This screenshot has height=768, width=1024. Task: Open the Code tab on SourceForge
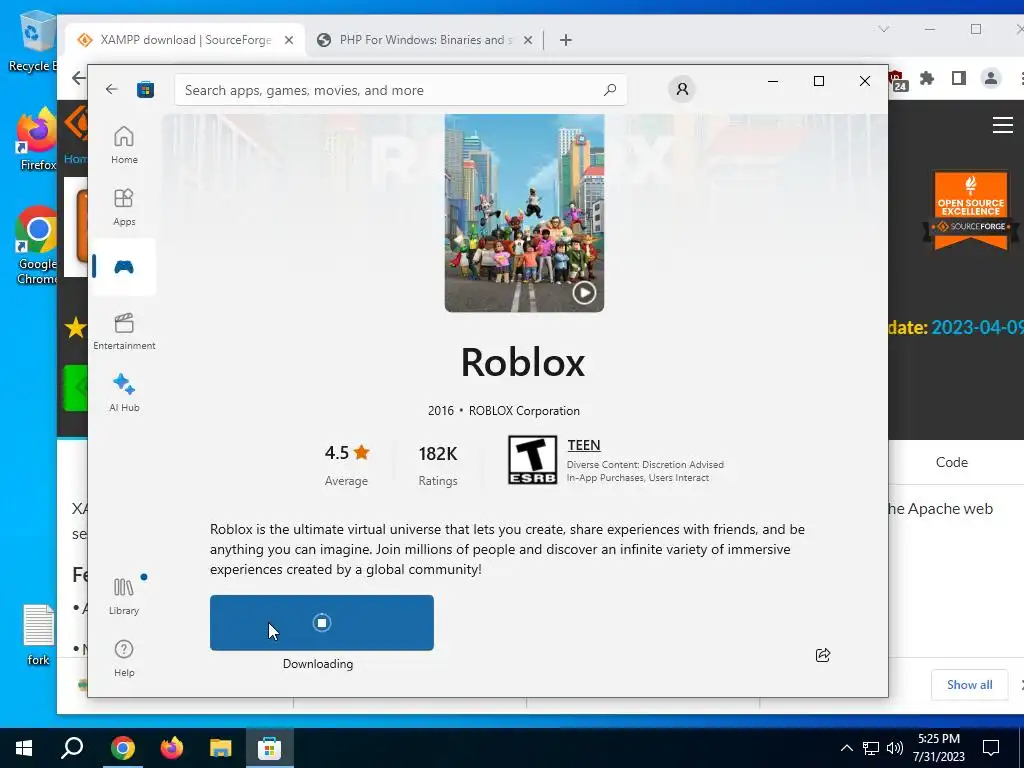tap(952, 462)
